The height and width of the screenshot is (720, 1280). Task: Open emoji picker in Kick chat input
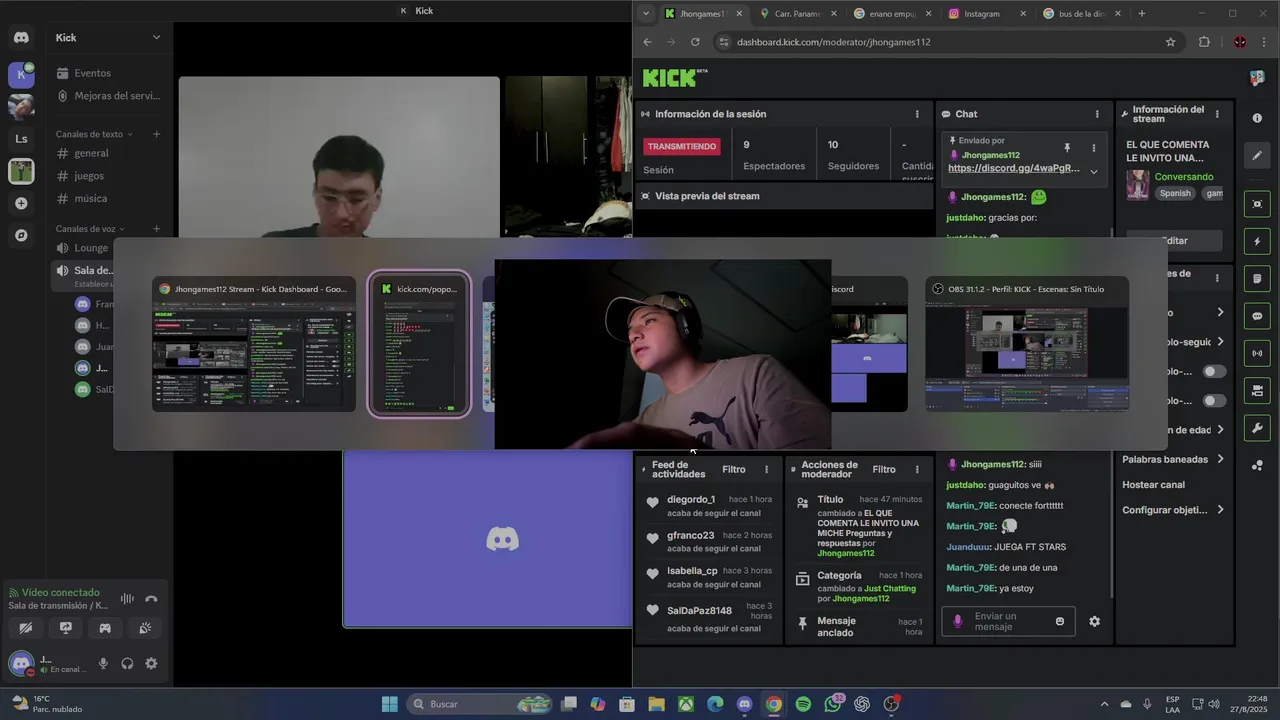pos(1060,621)
